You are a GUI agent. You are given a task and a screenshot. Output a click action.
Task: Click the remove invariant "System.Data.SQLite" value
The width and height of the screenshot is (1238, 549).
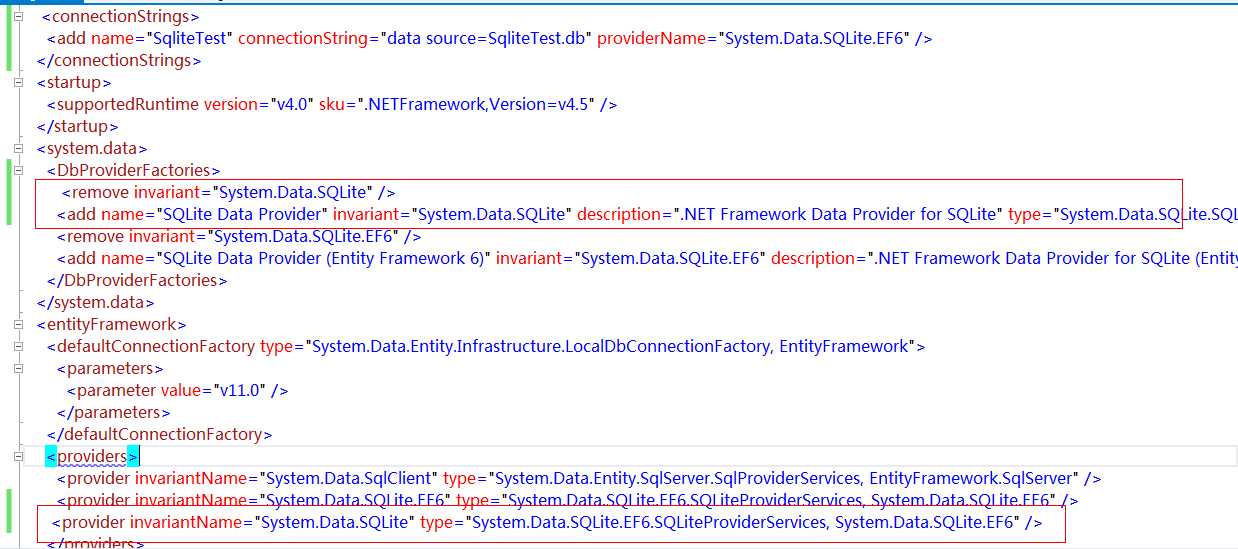(x=295, y=192)
